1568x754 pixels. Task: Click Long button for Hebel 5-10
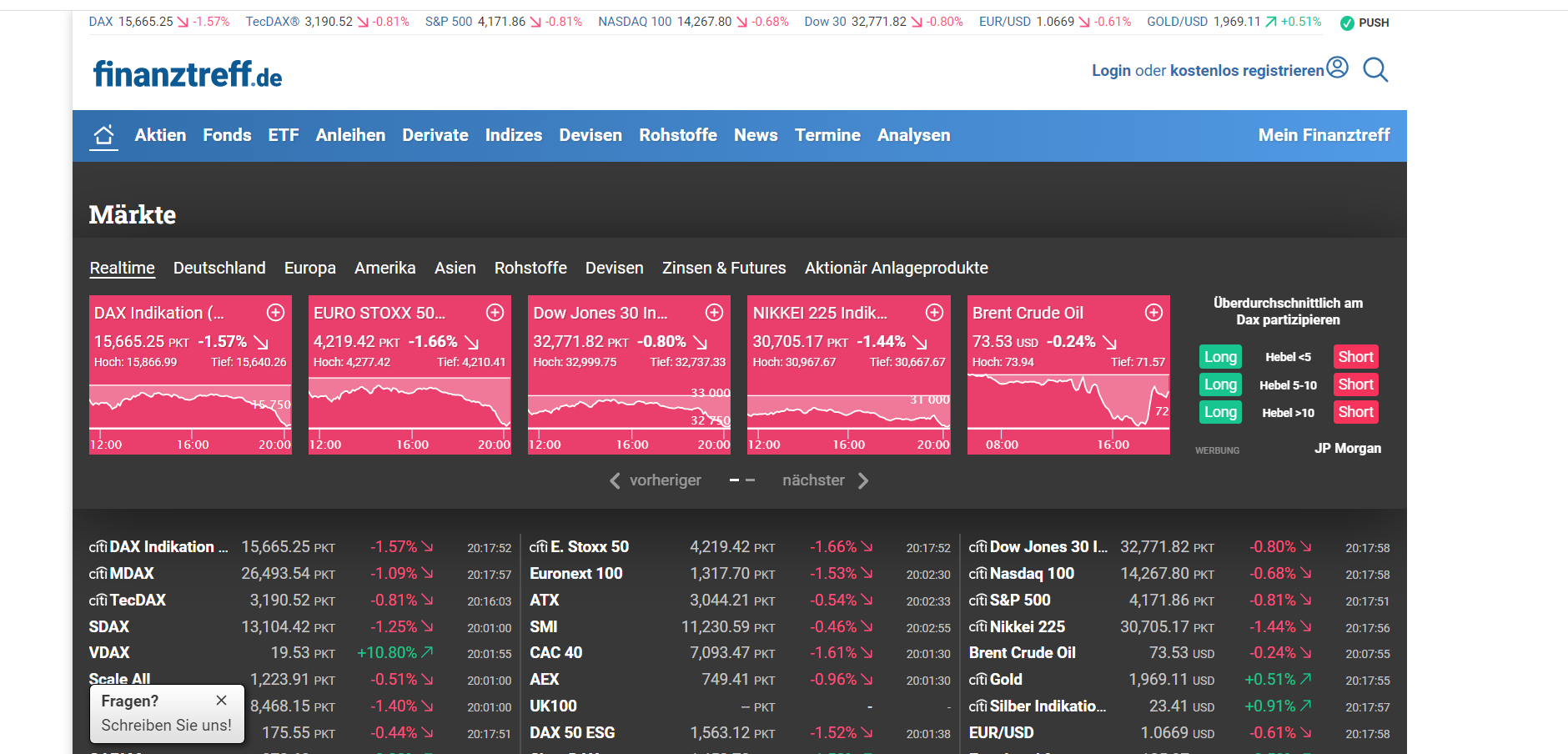click(x=1220, y=385)
